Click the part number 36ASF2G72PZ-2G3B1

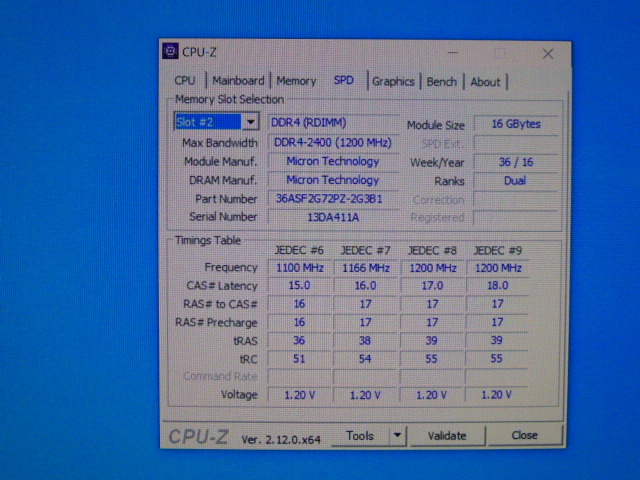(333, 199)
